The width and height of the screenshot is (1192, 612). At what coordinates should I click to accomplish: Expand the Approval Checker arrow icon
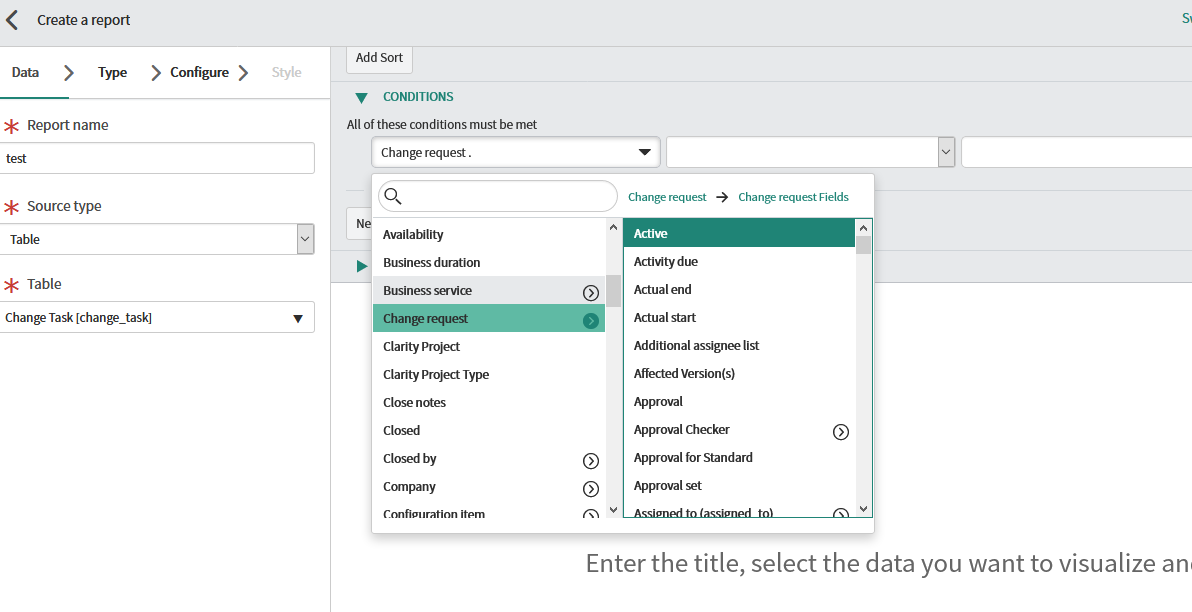click(x=840, y=431)
